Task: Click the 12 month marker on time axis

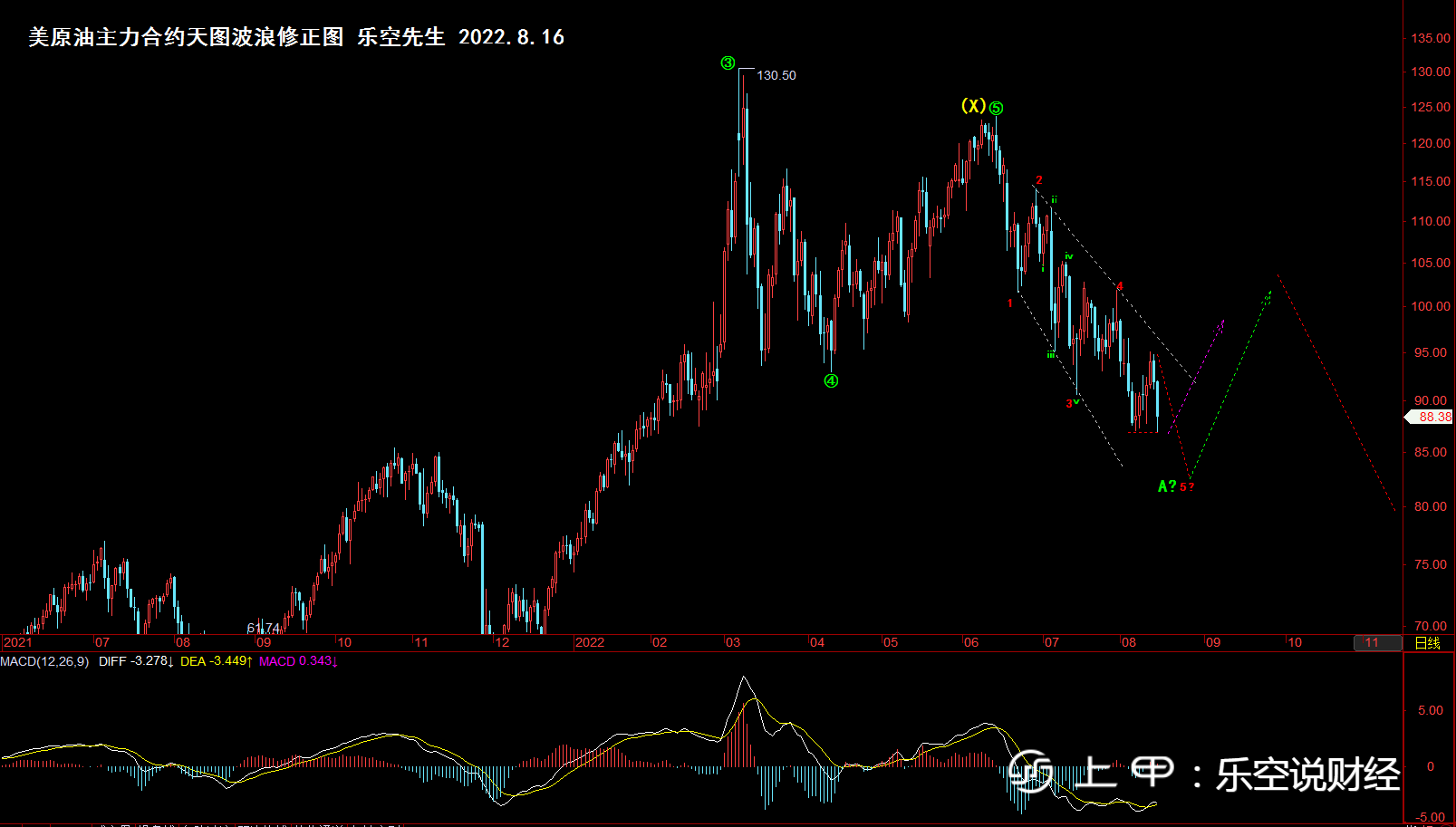Action: 502,642
